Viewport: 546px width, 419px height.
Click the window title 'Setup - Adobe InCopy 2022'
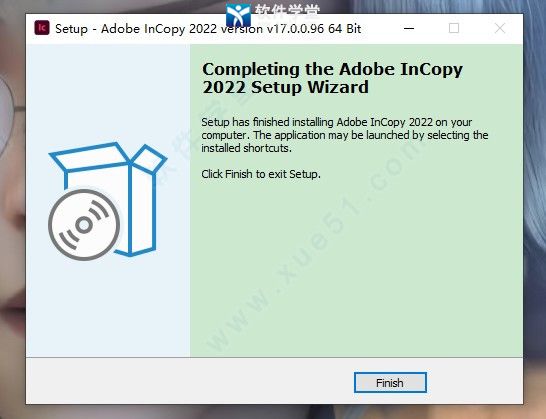[208, 29]
